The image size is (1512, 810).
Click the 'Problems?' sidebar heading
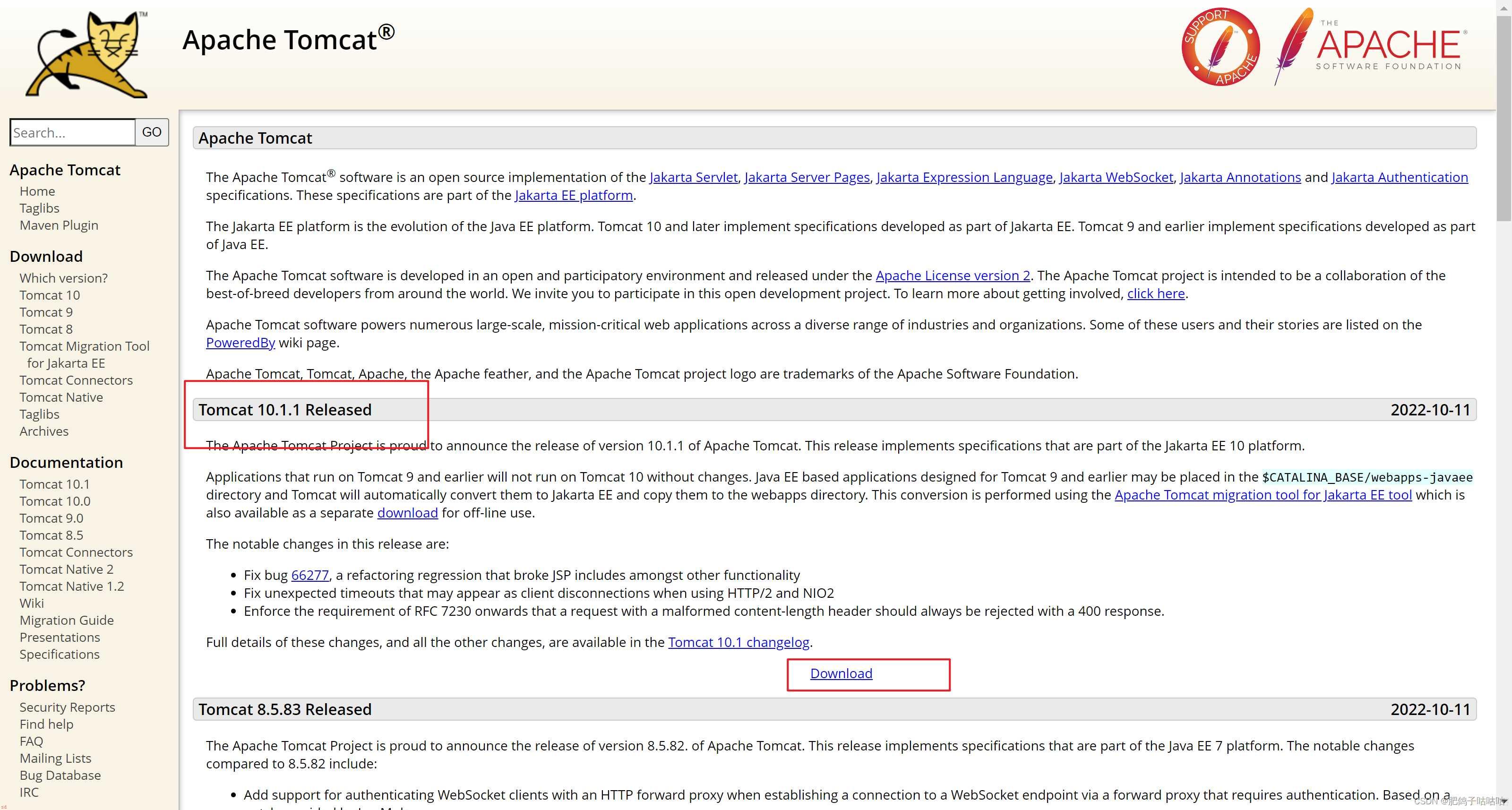click(48, 686)
